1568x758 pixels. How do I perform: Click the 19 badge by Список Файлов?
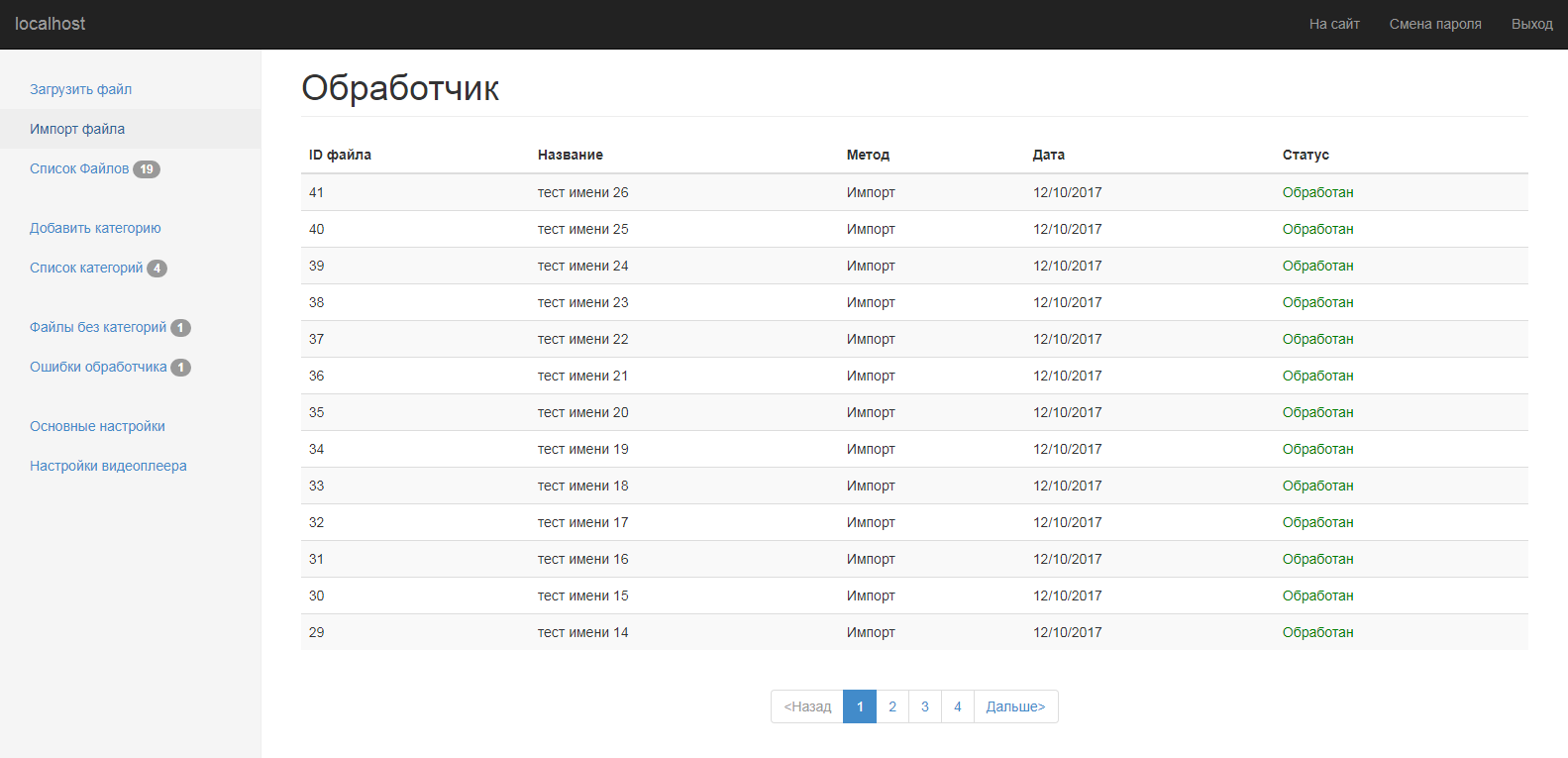(x=147, y=169)
